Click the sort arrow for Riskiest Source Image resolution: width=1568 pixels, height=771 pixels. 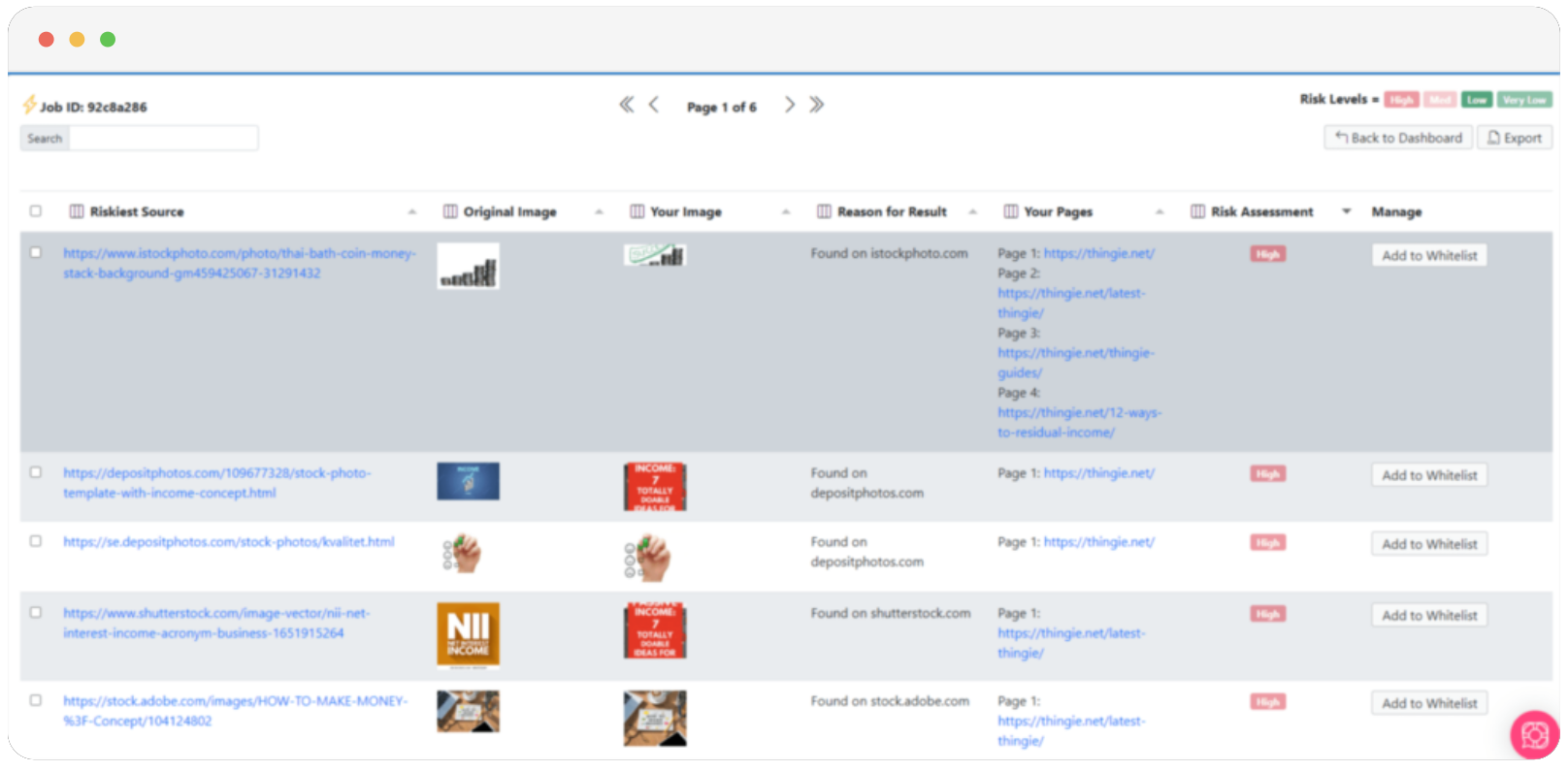click(412, 211)
